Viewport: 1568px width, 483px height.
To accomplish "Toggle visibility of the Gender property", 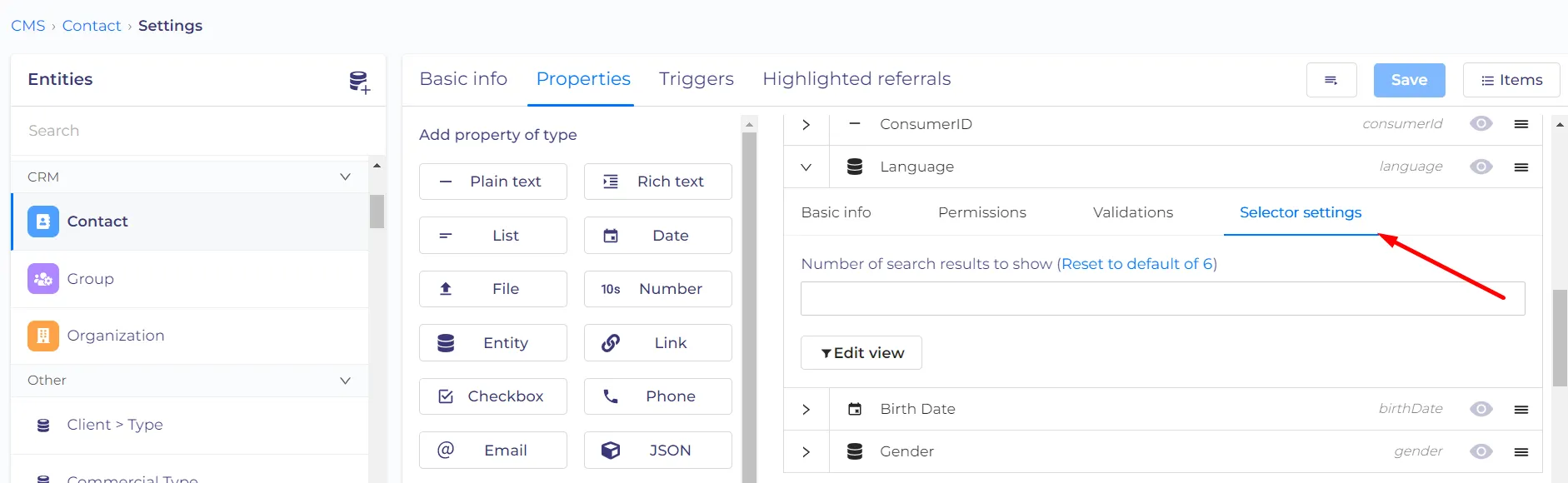I will pos(1481,451).
